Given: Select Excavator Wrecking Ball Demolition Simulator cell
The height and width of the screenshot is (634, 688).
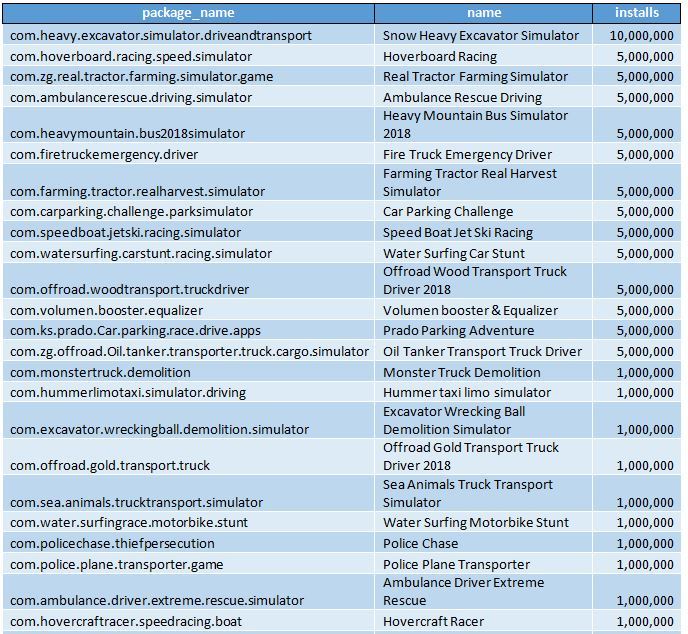Looking at the screenshot, I should click(484, 420).
